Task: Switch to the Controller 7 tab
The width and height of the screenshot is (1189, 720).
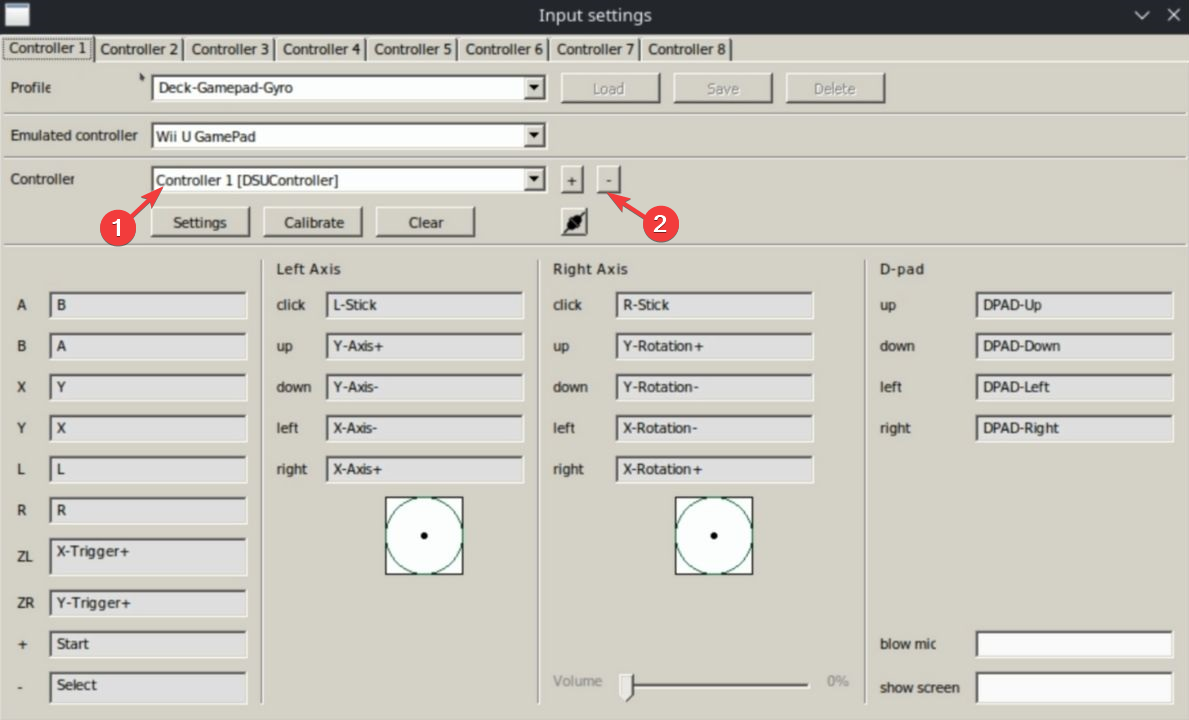Action: 594,49
